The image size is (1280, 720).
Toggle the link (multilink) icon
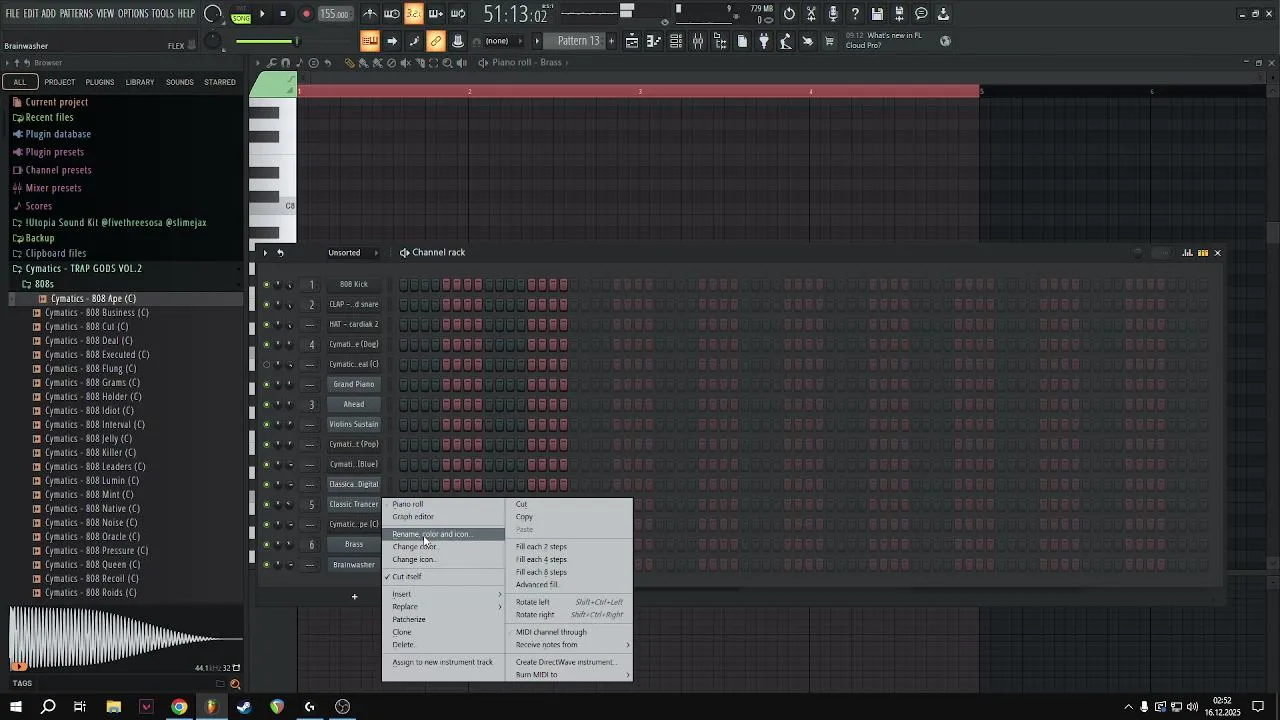(436, 41)
